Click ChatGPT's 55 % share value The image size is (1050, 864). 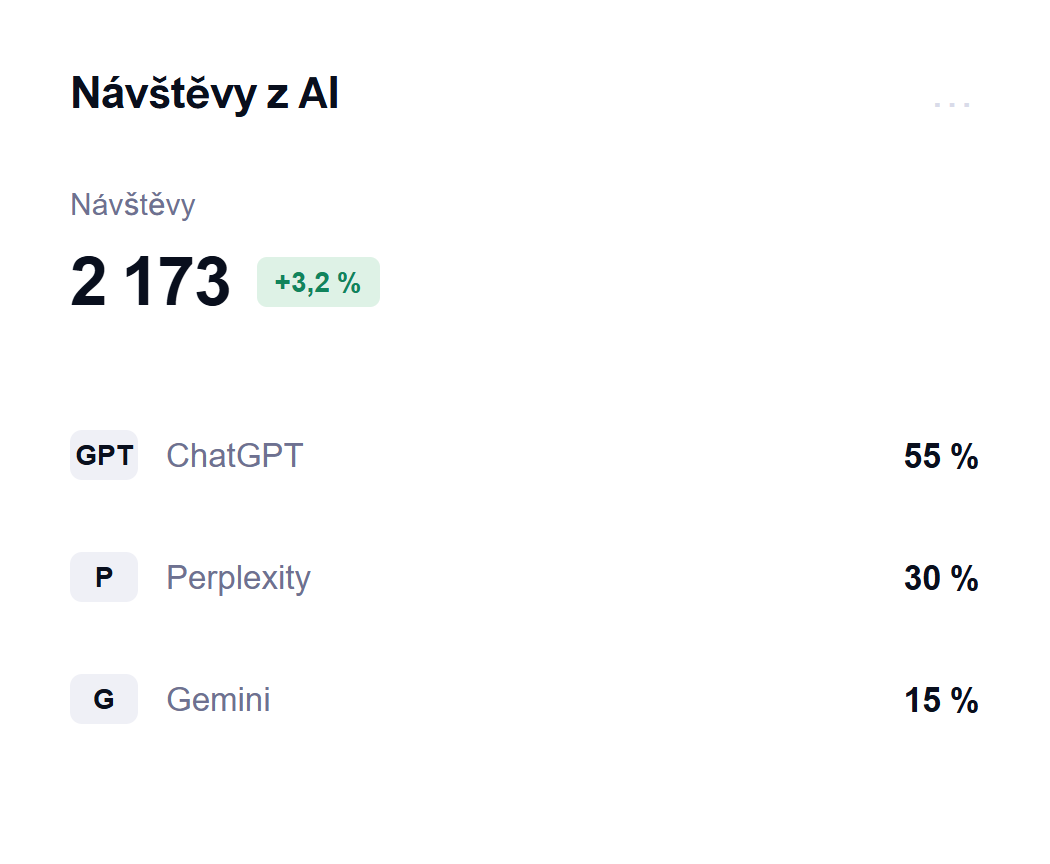pyautogui.click(x=941, y=456)
